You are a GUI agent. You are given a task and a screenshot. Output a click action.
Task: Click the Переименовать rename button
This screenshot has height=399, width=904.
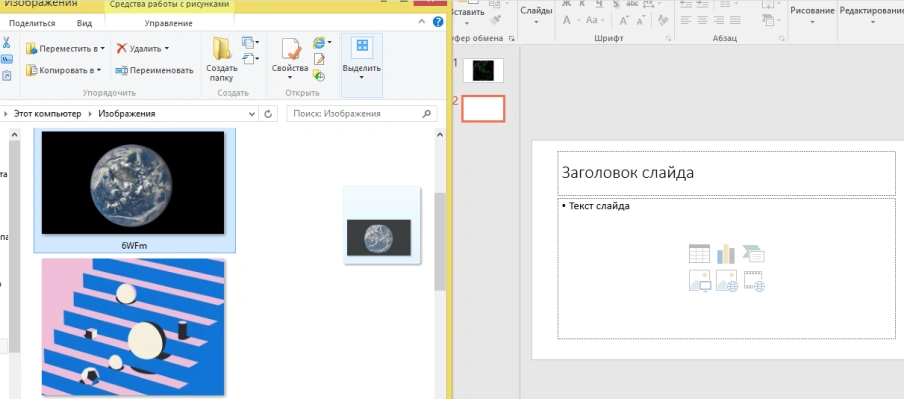(x=154, y=70)
